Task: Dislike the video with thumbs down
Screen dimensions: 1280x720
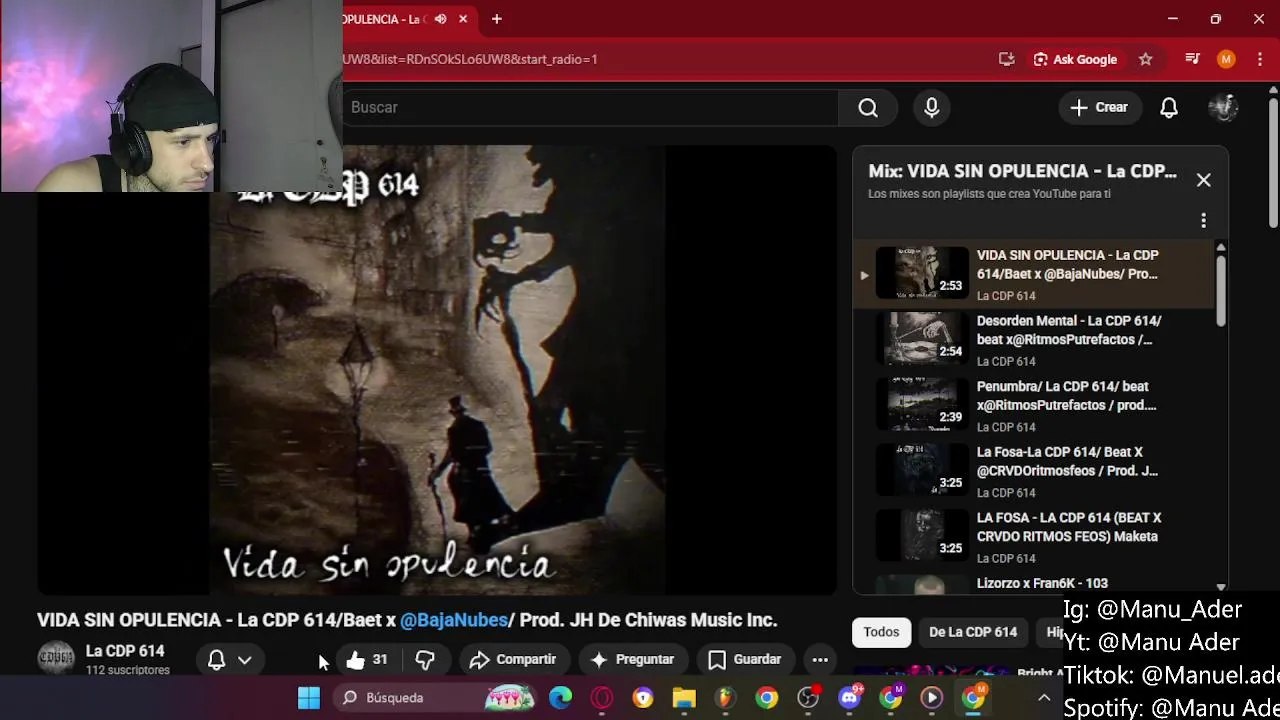Action: click(x=425, y=659)
